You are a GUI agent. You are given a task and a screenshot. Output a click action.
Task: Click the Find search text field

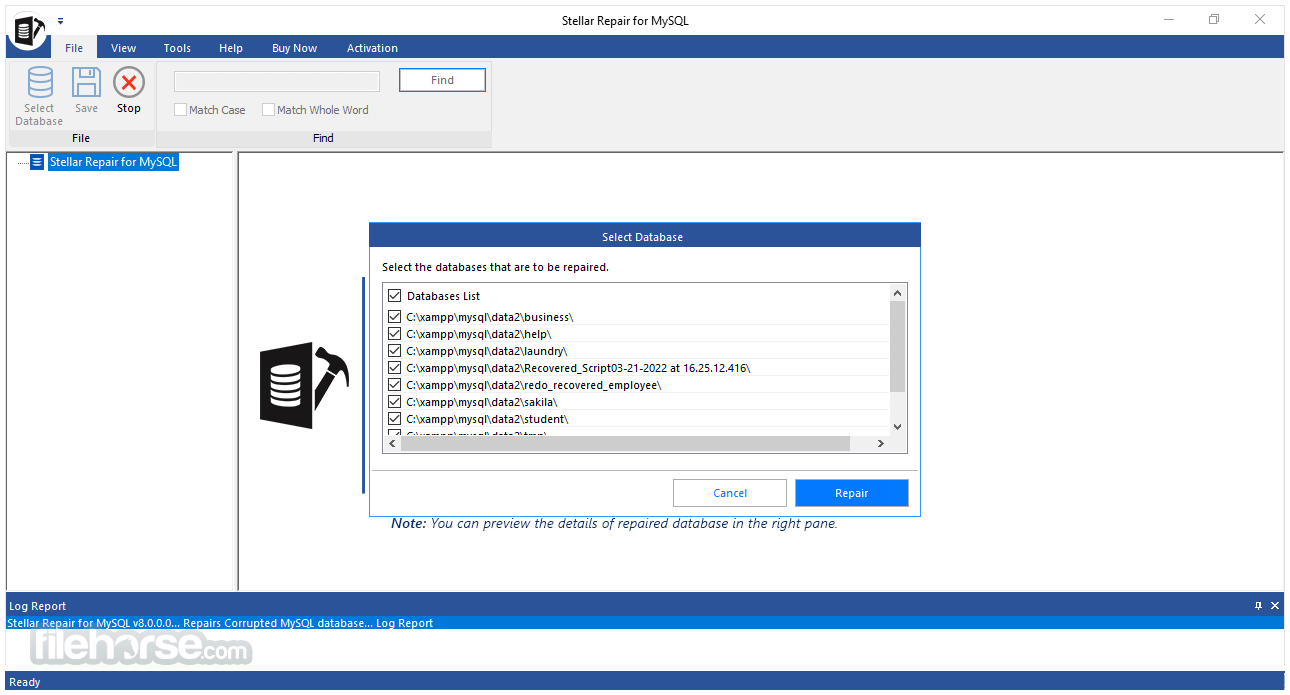(277, 81)
